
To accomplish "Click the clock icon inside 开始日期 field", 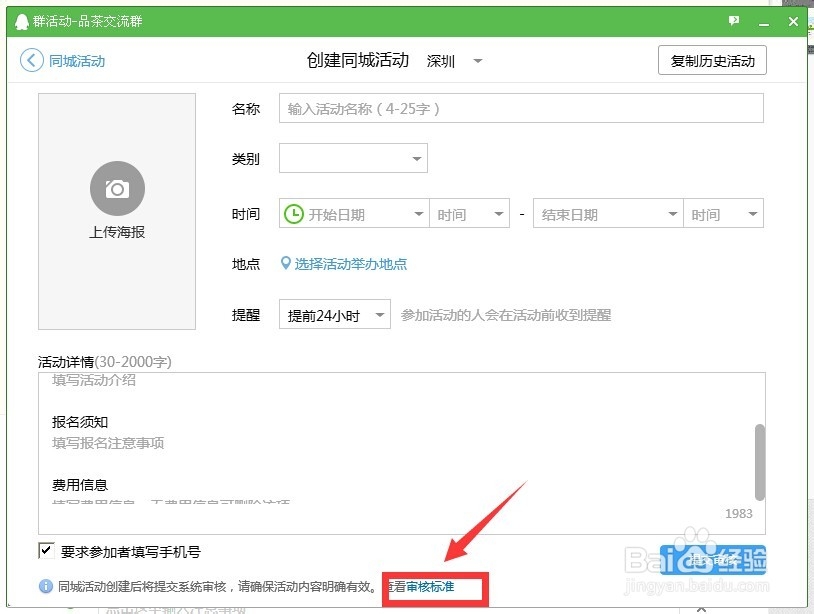I will [294, 213].
